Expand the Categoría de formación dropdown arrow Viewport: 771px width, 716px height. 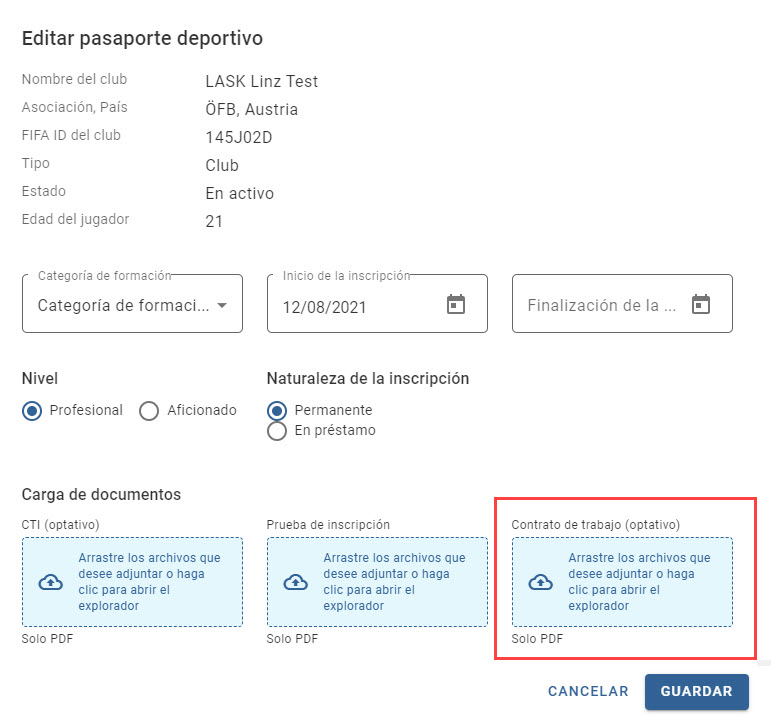pyautogui.click(x=222, y=305)
